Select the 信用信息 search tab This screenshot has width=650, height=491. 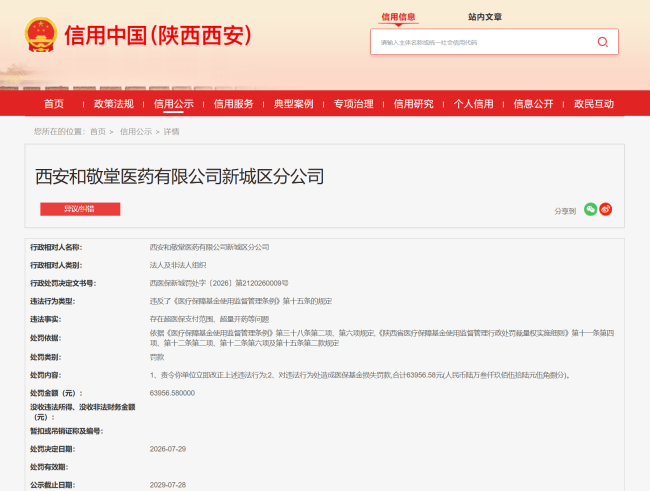click(x=398, y=17)
